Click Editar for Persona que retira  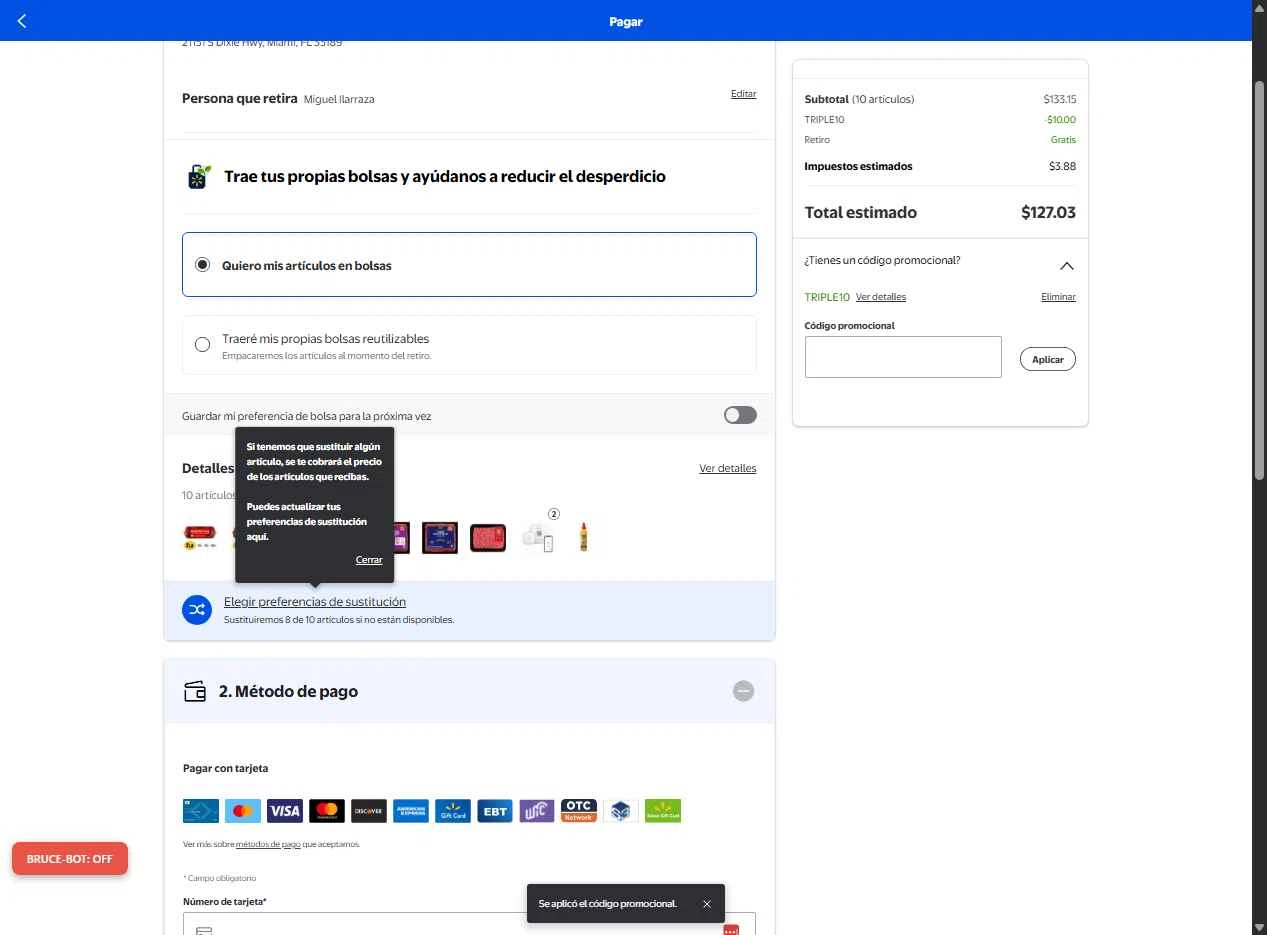coord(743,94)
